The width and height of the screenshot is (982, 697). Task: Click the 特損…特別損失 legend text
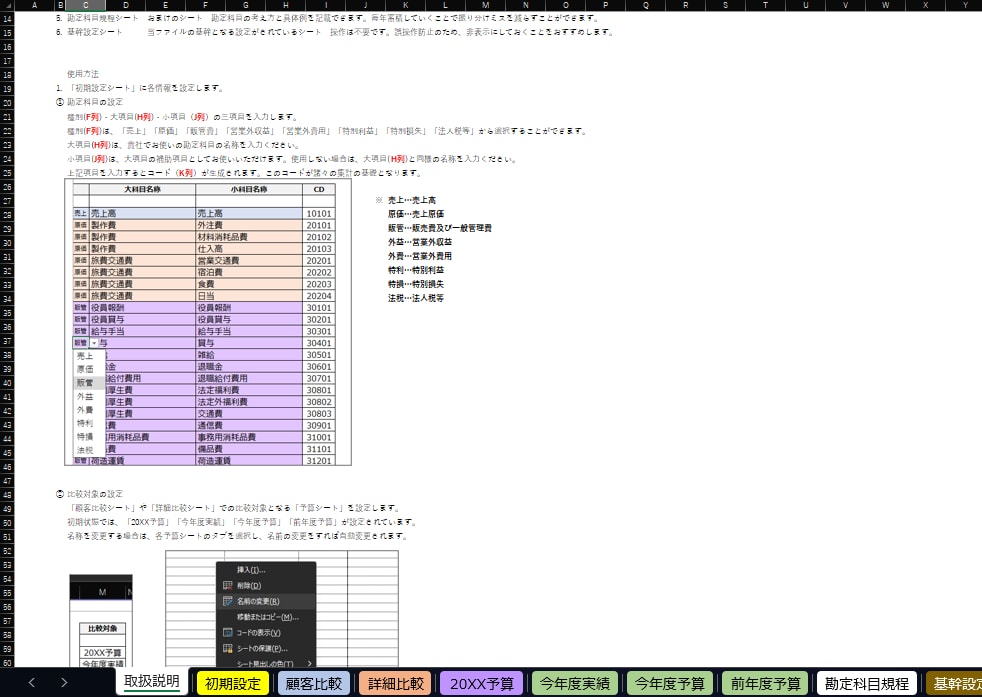tap(416, 284)
